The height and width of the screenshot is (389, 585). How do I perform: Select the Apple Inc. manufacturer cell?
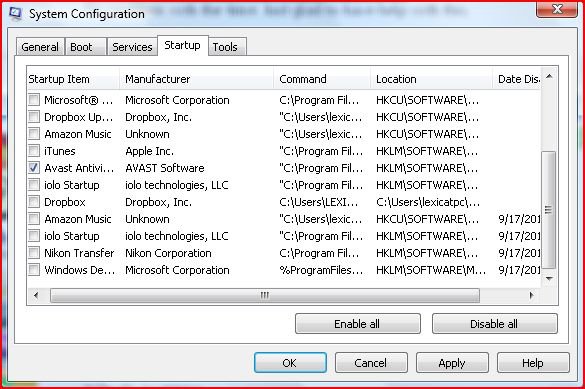pos(149,151)
